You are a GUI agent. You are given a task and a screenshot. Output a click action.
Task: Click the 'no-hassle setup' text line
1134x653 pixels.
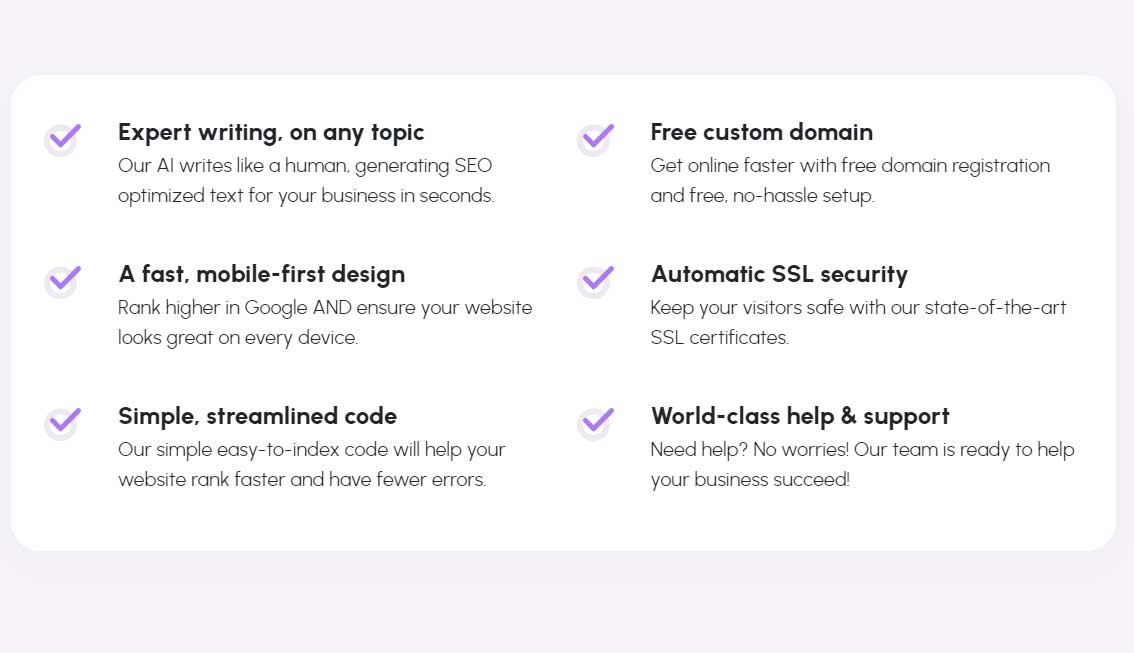[762, 195]
